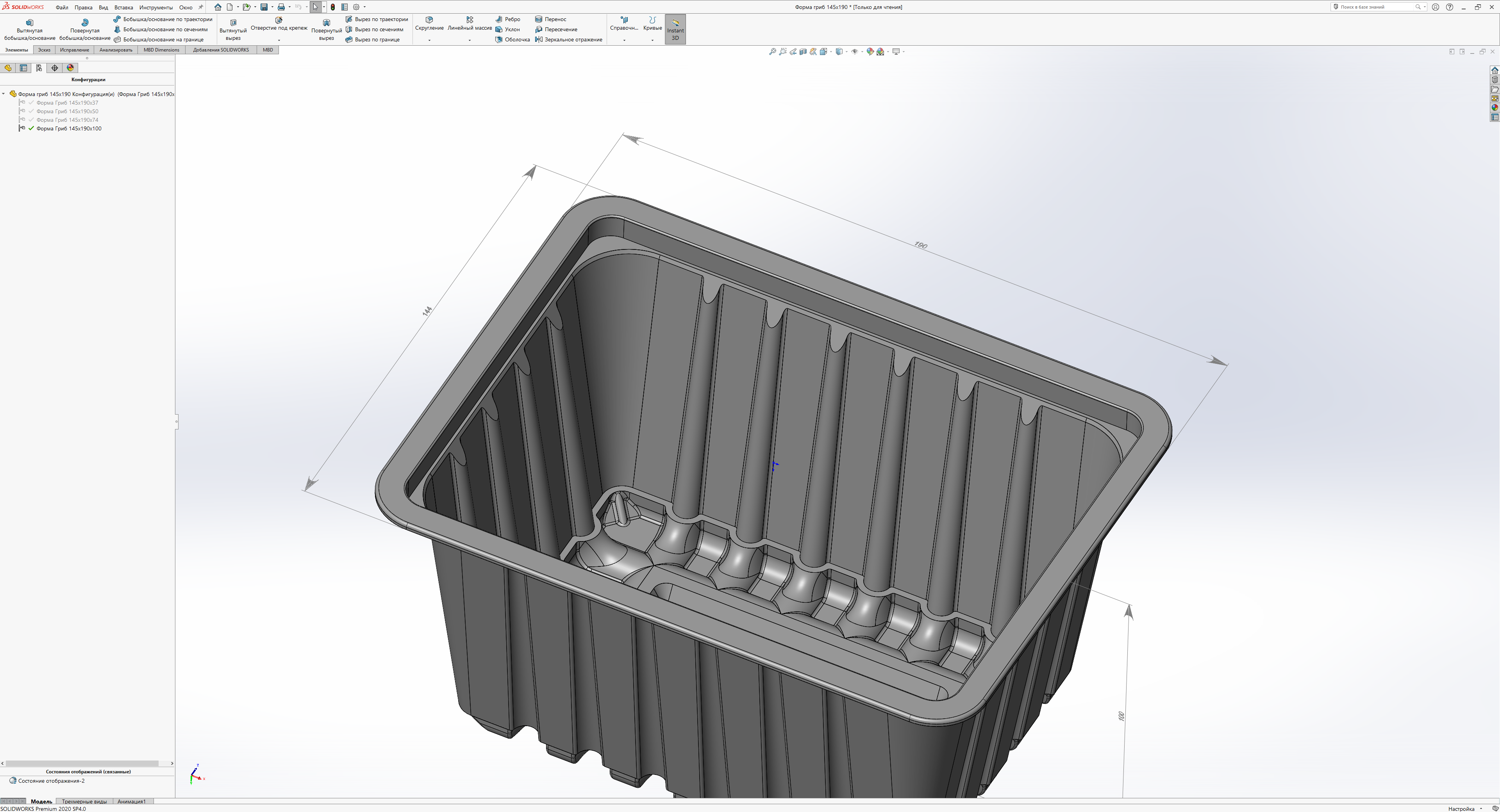Click the Линейный массив pattern tool
The image size is (1500, 812).
tap(469, 24)
